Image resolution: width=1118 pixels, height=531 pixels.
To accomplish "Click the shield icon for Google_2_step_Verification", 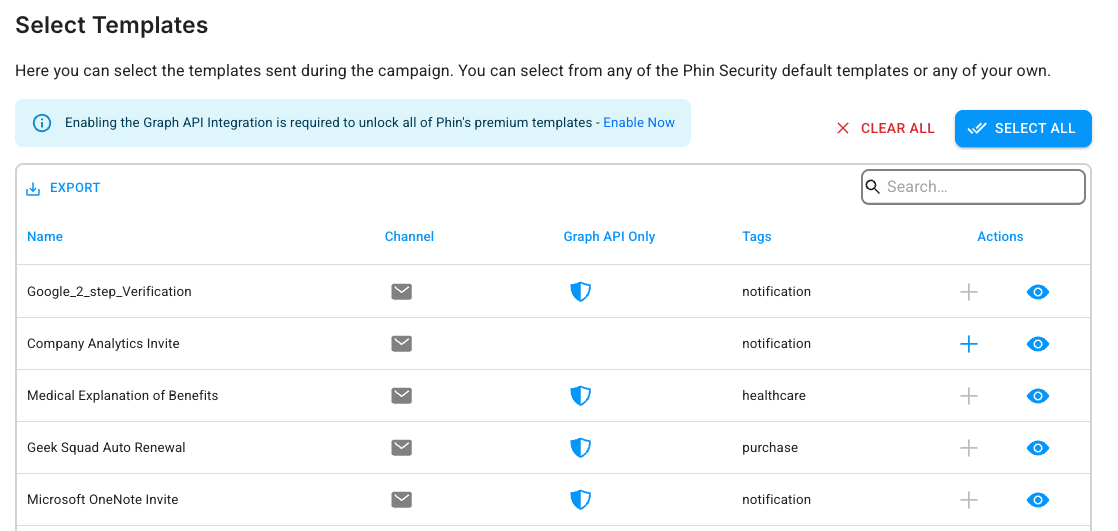I will pos(580,292).
